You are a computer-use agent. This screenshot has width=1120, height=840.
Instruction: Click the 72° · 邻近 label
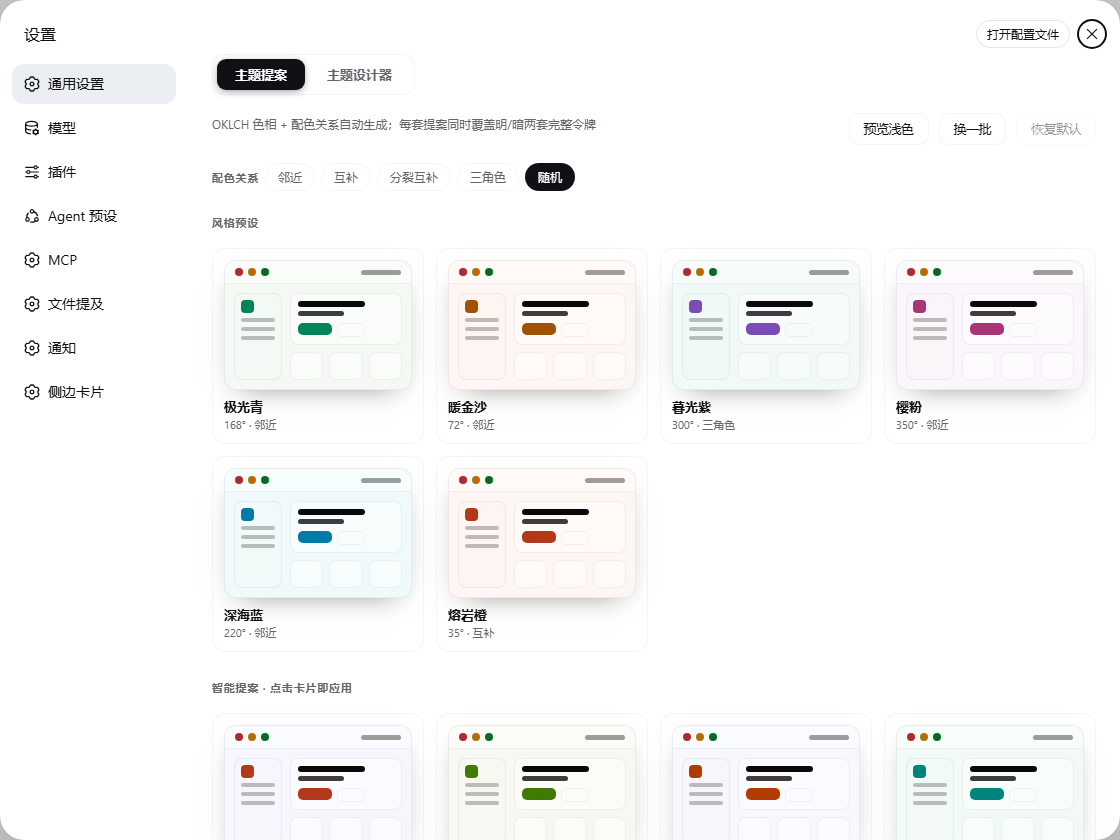pos(471,425)
